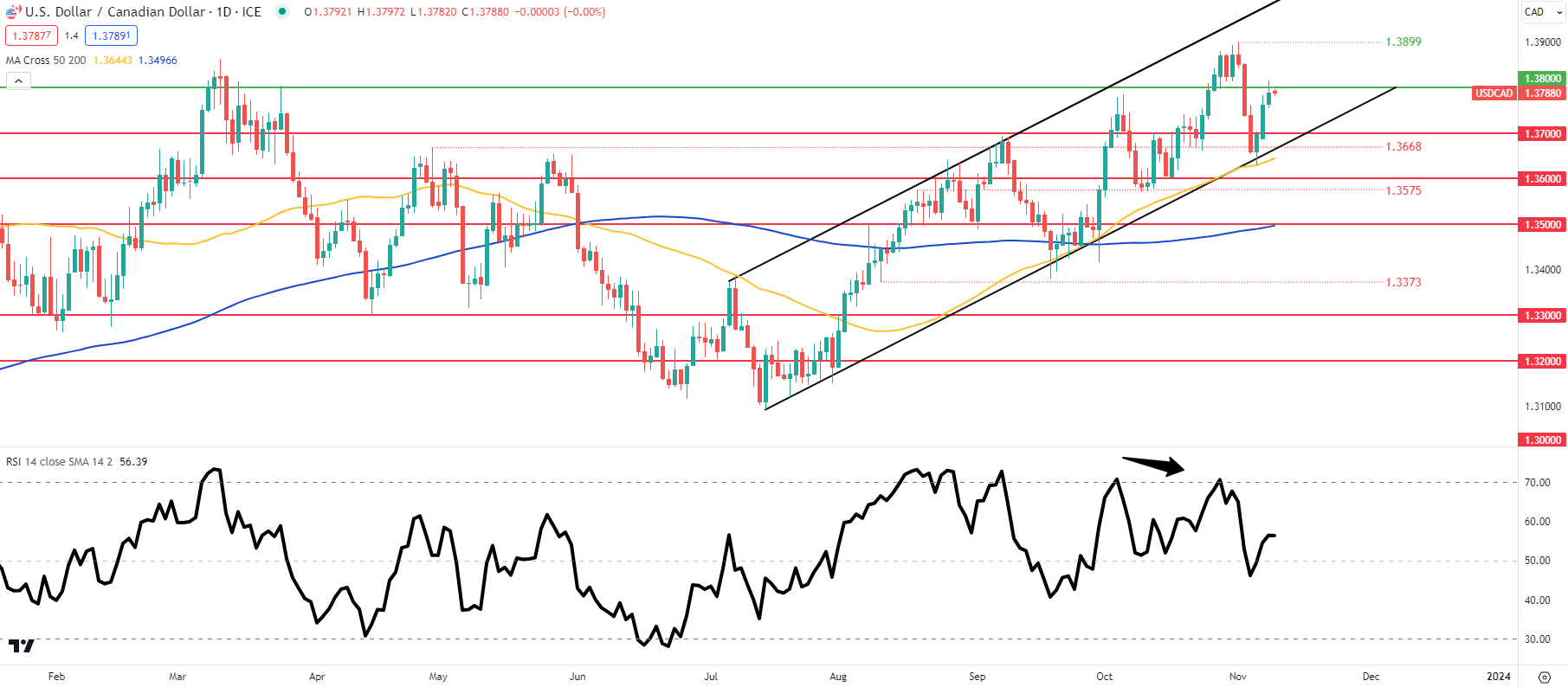Viewport: 1568px width, 687px height.
Task: Click the sell price button 1.37877
Action: 31,35
